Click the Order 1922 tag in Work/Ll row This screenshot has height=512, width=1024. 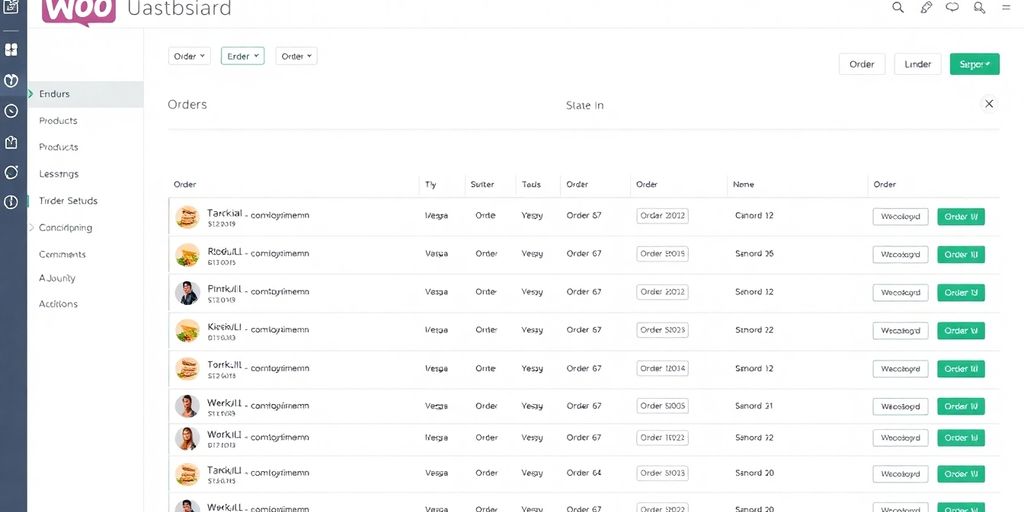coord(662,438)
